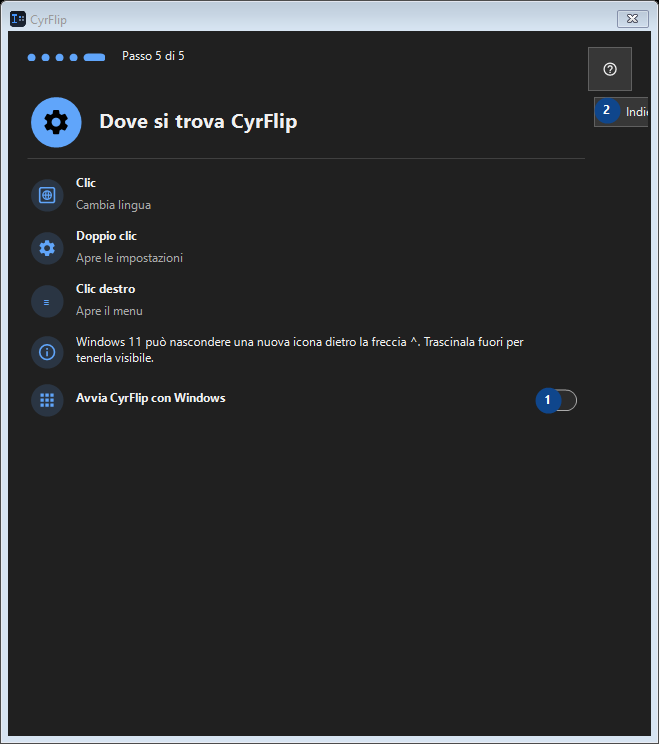Screen dimensions: 659x744
Task: Select the elongated fifth step indicator
Action: point(94,57)
